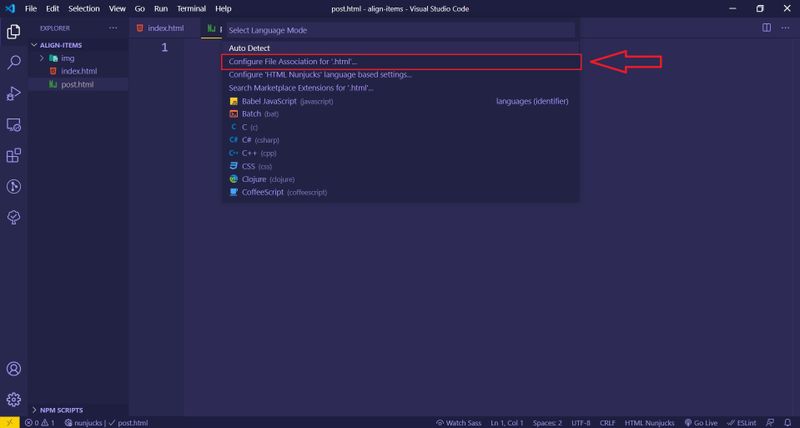Click the Accounts icon
Image resolution: width=800 pixels, height=428 pixels.
pyautogui.click(x=14, y=371)
